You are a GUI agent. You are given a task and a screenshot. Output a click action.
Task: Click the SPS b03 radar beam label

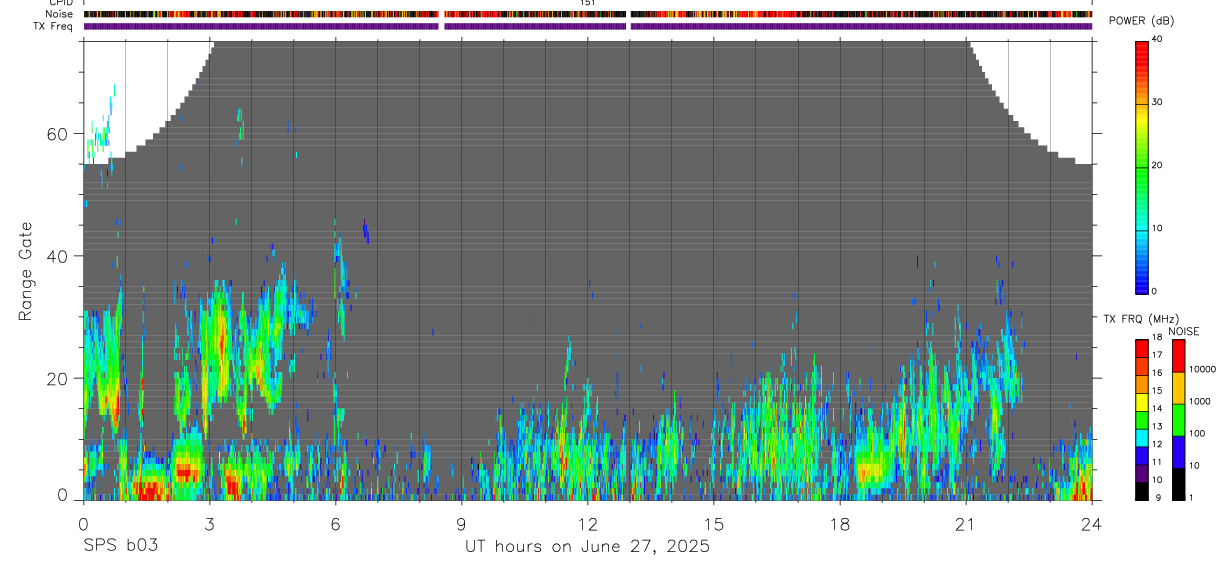[x=119, y=546]
